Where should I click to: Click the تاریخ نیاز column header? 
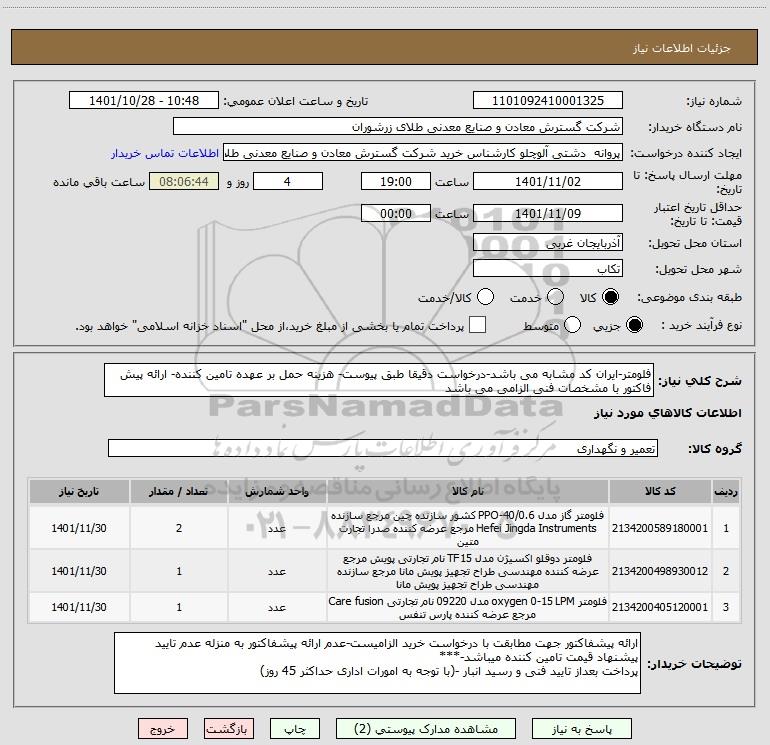tap(79, 491)
